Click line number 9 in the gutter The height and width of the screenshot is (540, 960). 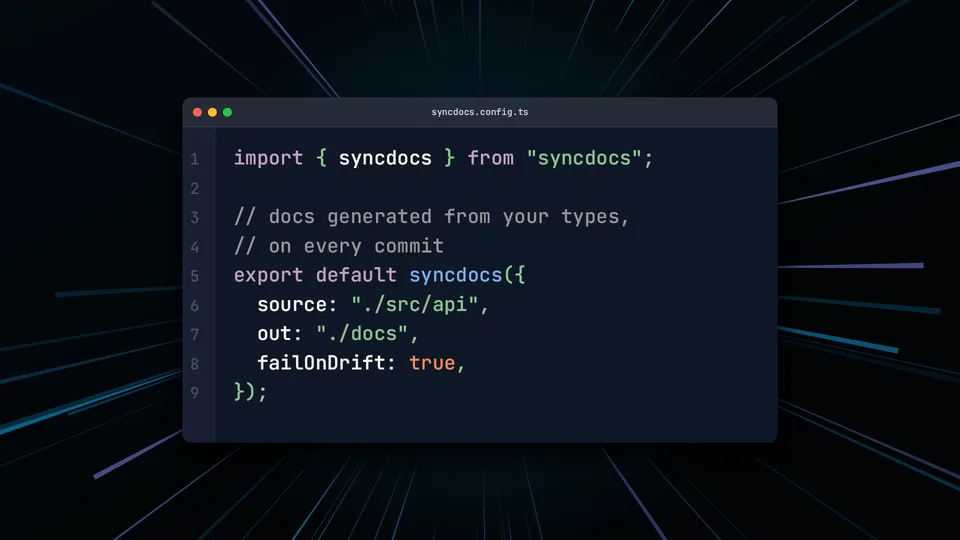195,392
